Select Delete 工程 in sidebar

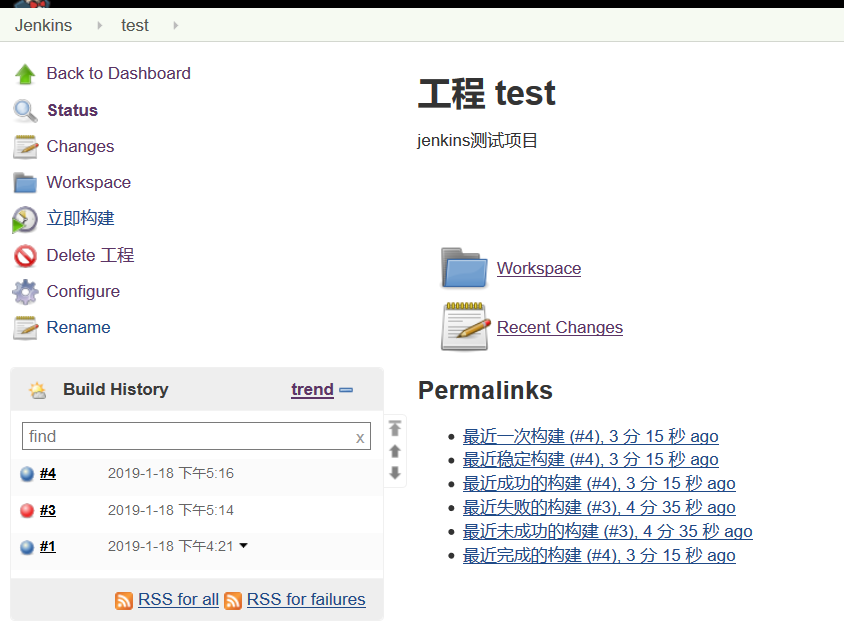(x=90, y=255)
